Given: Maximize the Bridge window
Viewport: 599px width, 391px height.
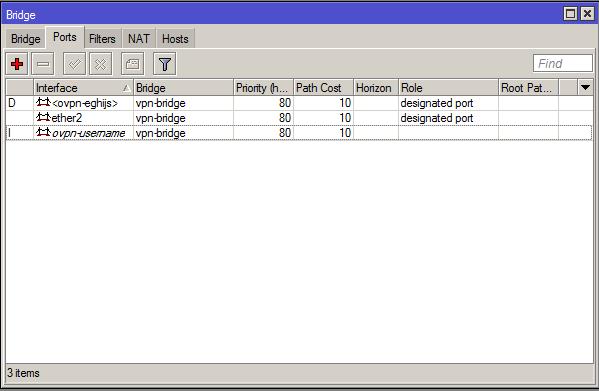Looking at the screenshot, I should 570,14.
